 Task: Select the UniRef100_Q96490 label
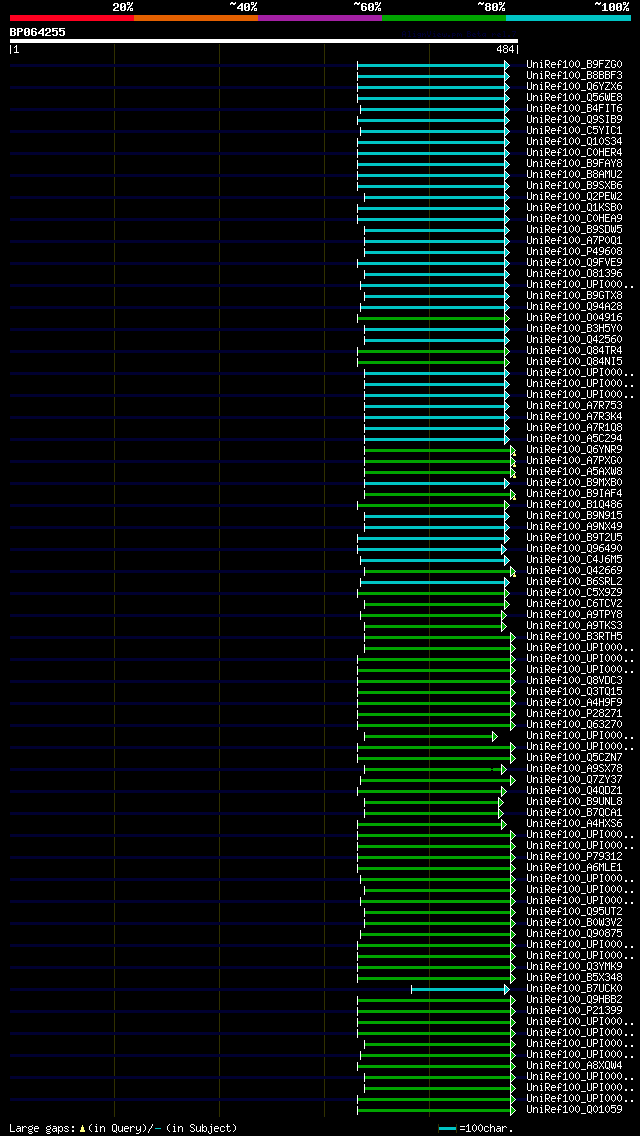[x=574, y=548]
